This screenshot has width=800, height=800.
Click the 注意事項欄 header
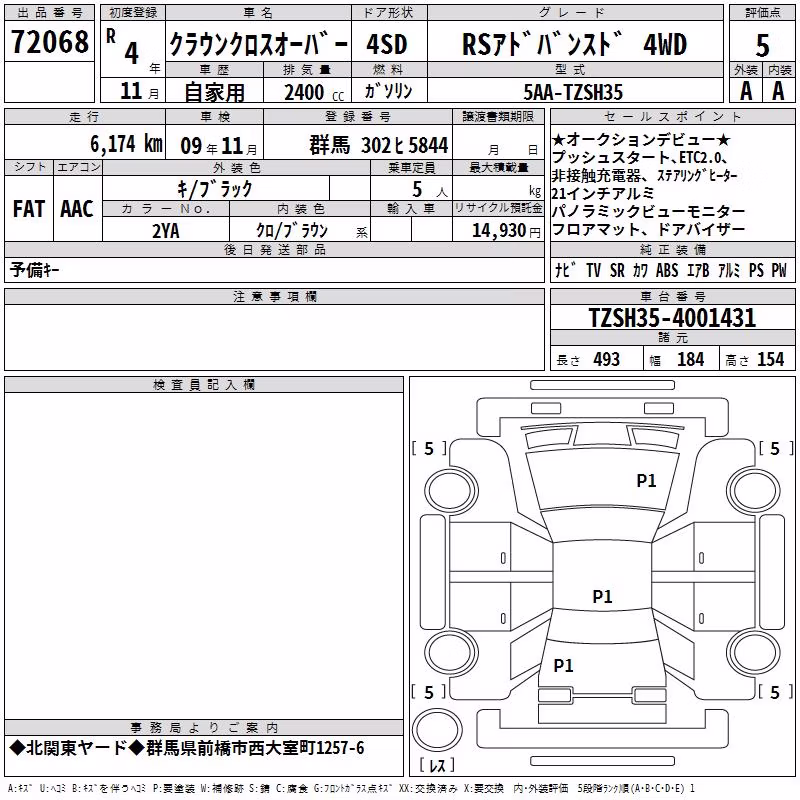[x=275, y=296]
